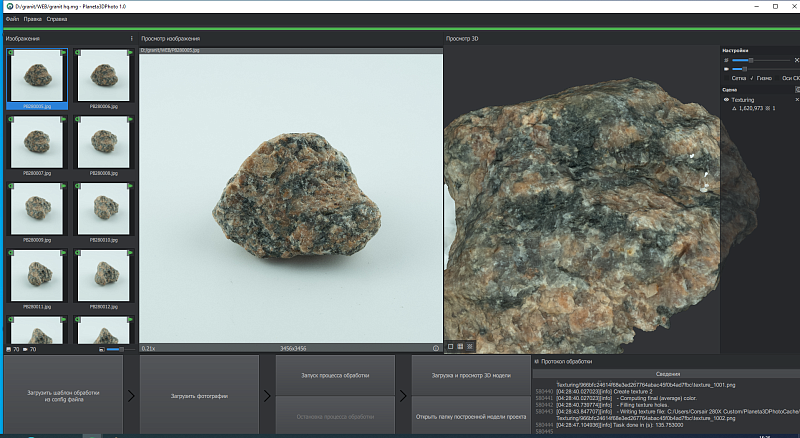This screenshot has width=800, height=438.
Task: Toggle the Гизмо gizmo checkbox
Action: (752, 78)
